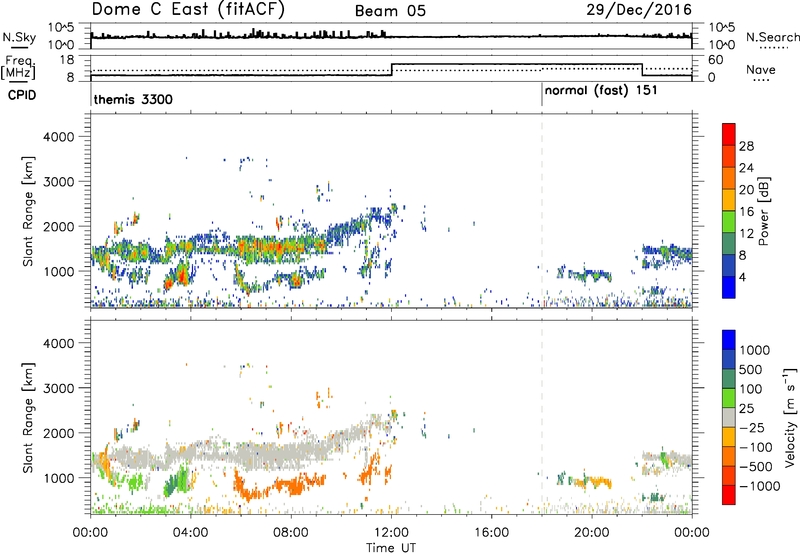Click the '1000' tick on Velocity colorbar

755,350
